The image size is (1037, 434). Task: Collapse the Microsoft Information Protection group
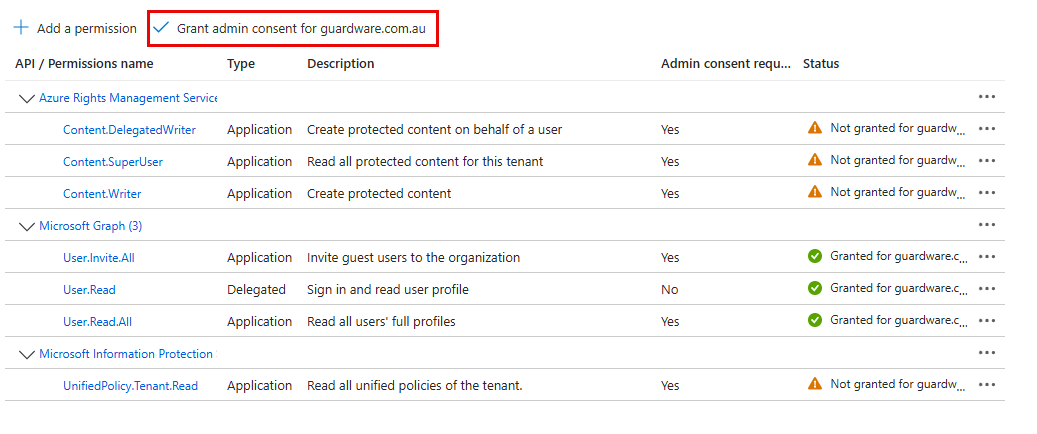tap(26, 354)
